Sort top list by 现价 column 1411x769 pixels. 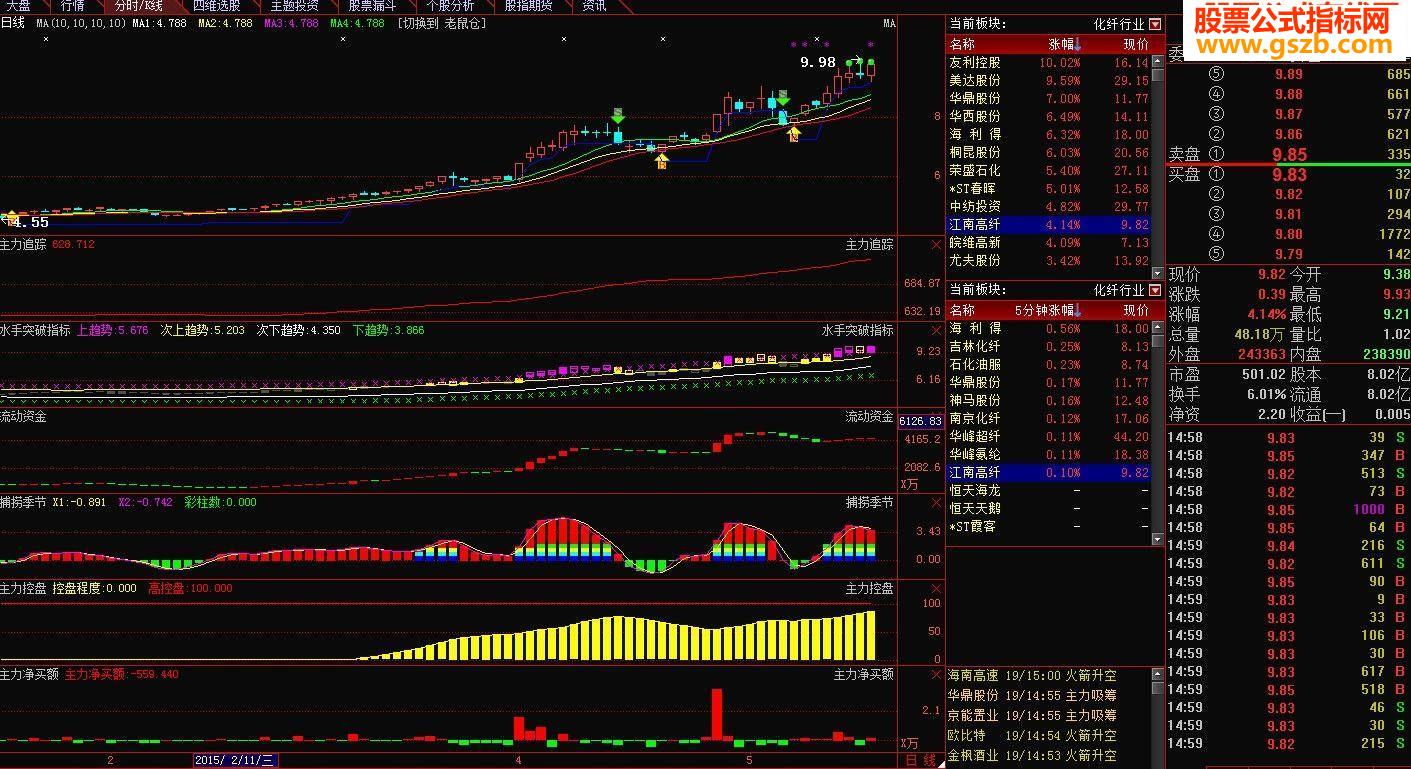[1136, 44]
